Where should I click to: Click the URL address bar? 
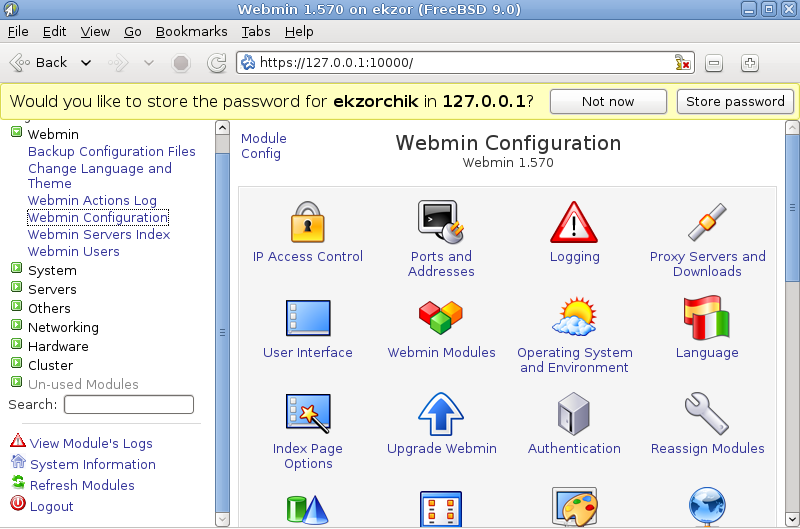click(465, 63)
